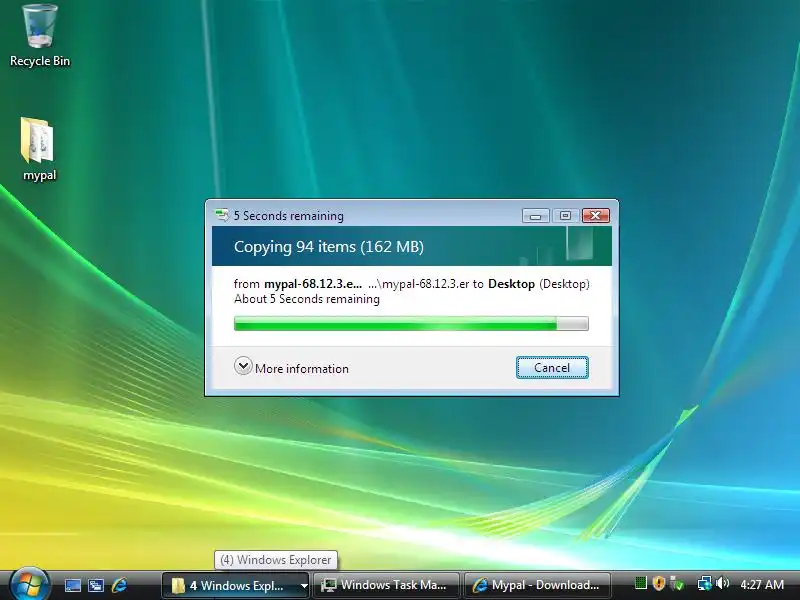Maximize the copy progress dialog
Screen dimensions: 800x600
(x=565, y=215)
